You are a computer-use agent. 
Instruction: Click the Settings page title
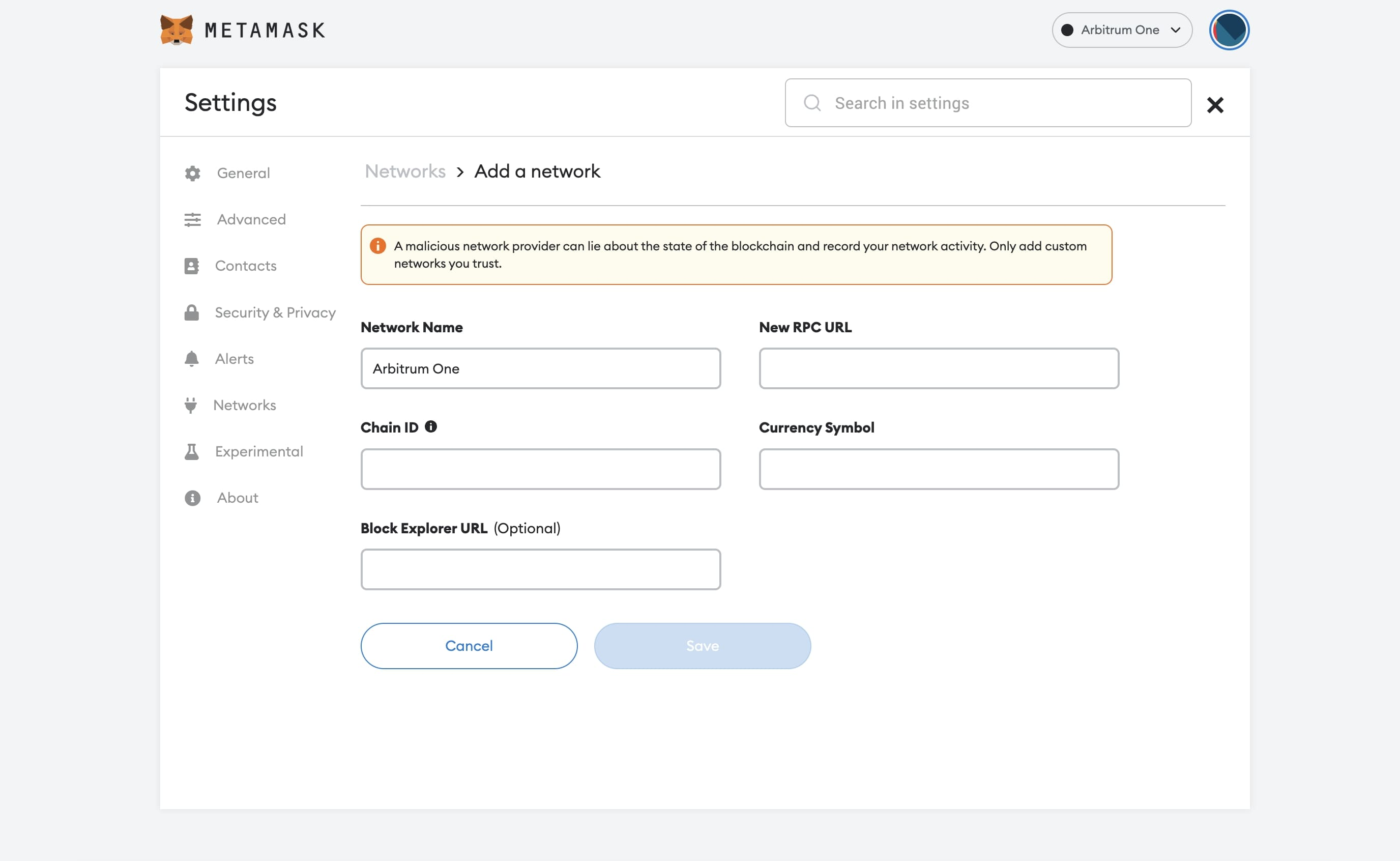point(230,103)
